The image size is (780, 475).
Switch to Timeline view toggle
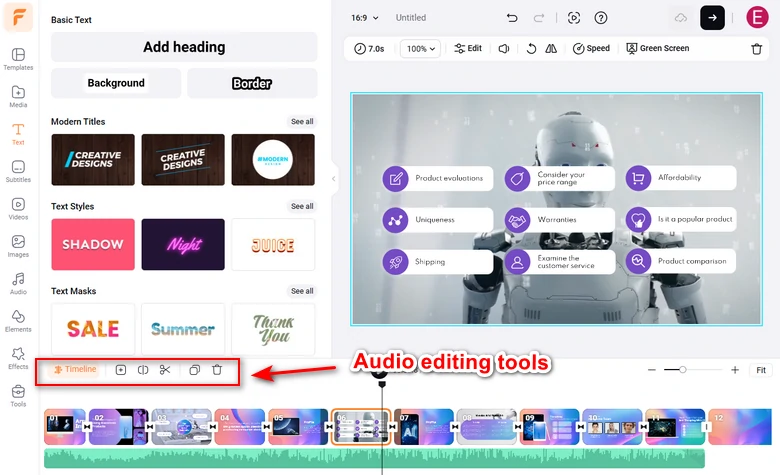(75, 369)
